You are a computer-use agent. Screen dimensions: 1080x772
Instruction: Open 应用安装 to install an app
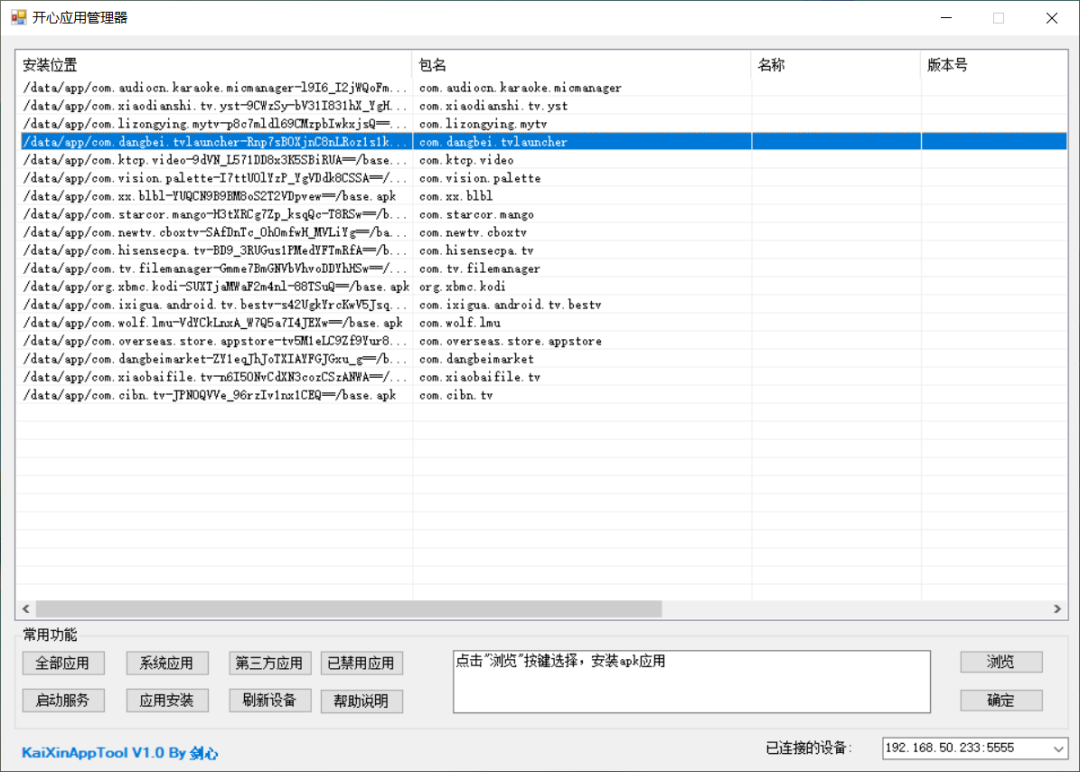[167, 700]
